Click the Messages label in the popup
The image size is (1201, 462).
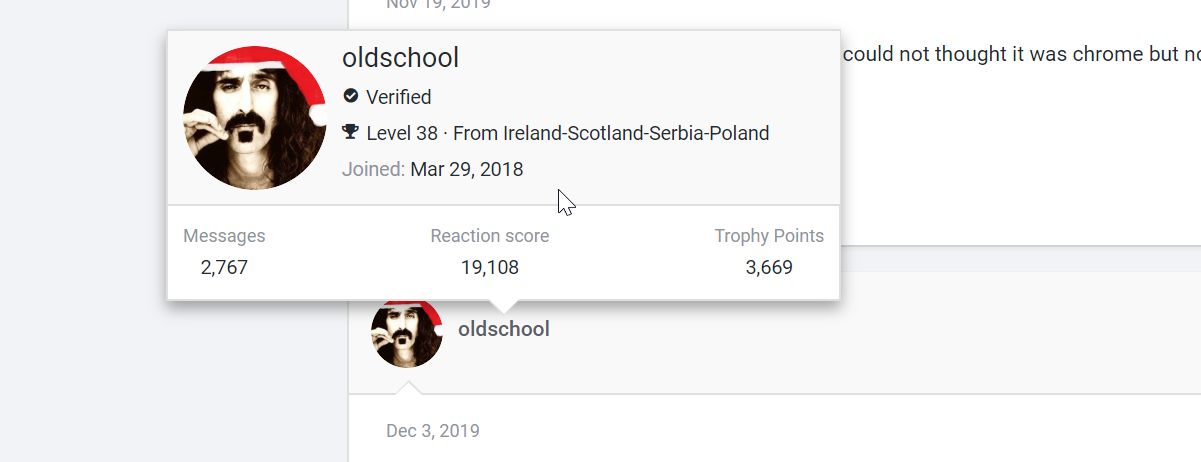224,236
